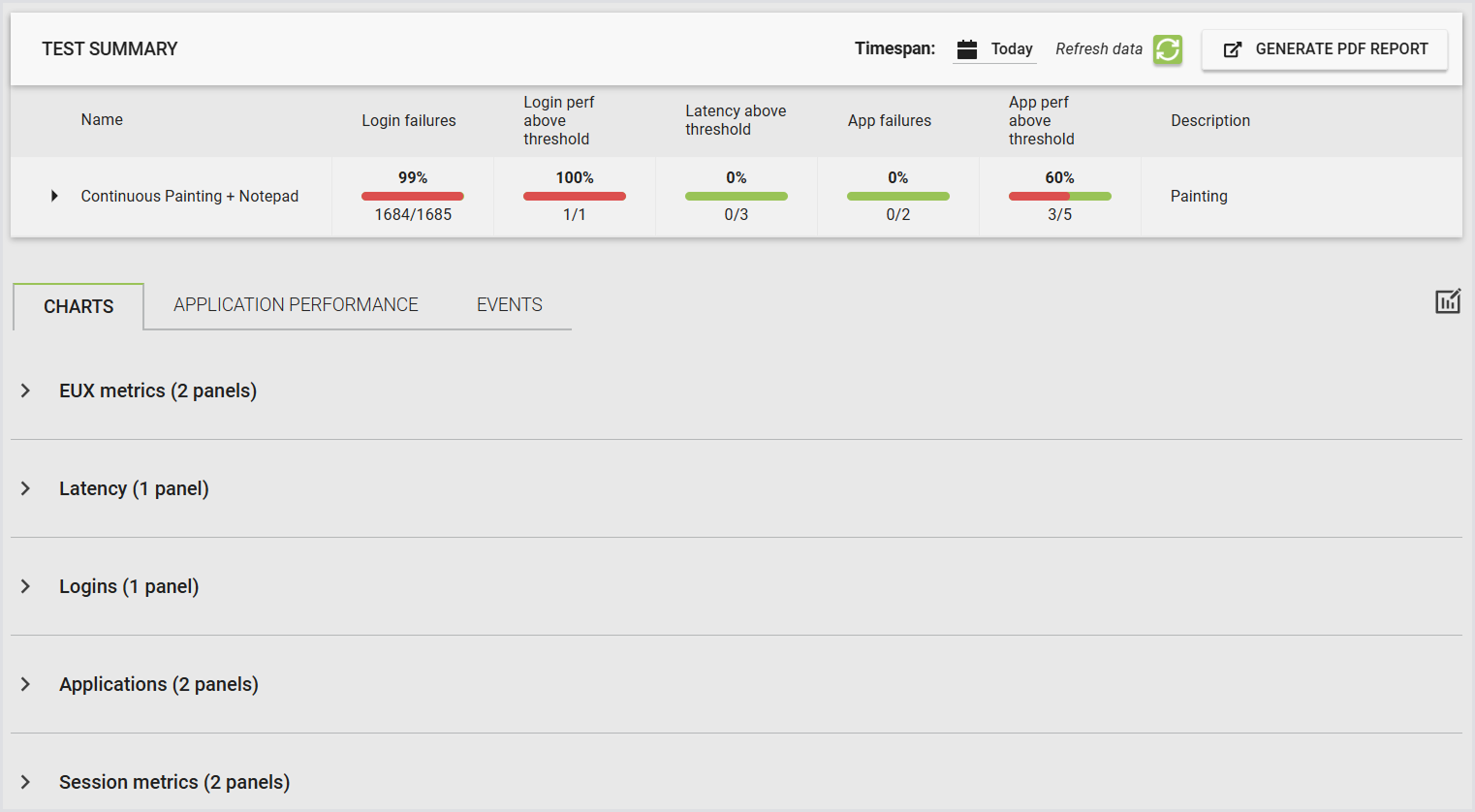Click the App perf 60% progress bar

pyautogui.click(x=1060, y=197)
